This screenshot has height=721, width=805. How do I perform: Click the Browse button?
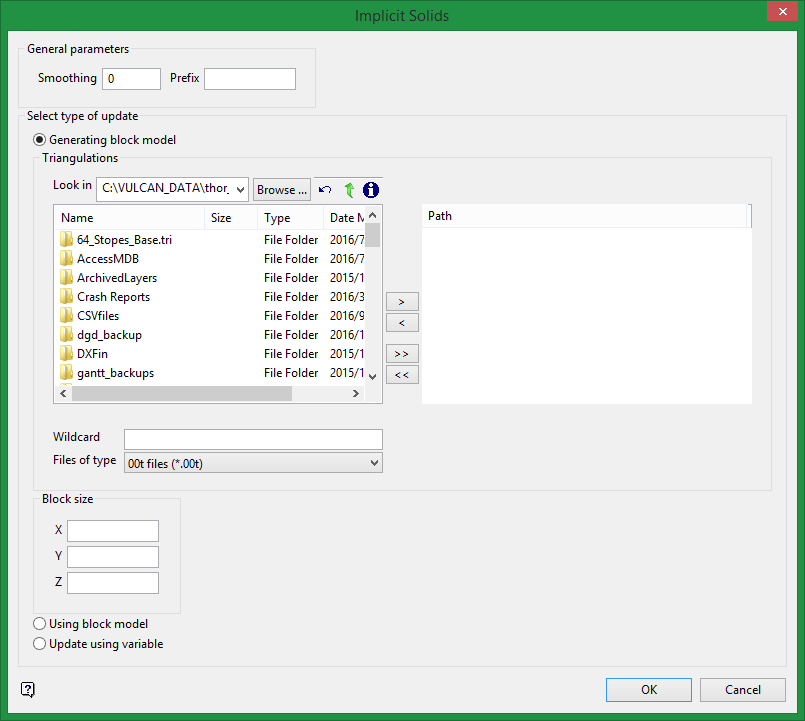(281, 190)
